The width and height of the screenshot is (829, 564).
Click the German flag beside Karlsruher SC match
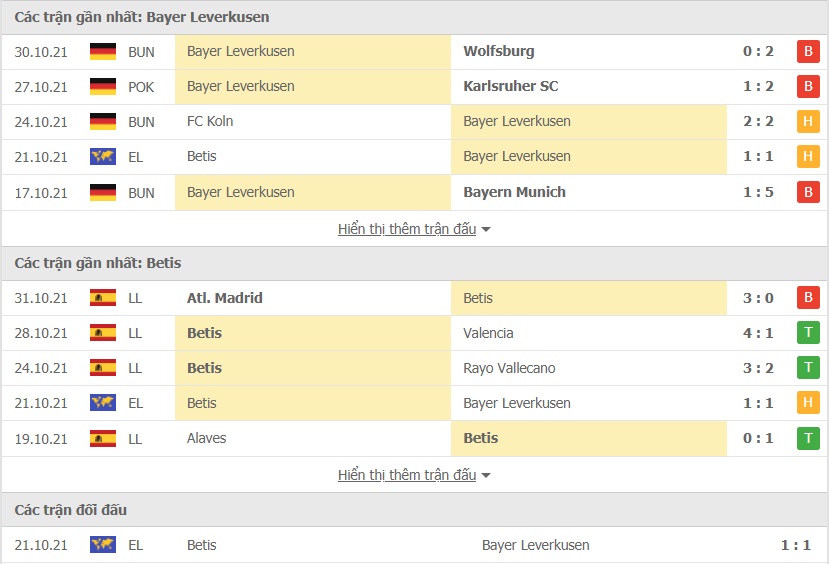(103, 87)
